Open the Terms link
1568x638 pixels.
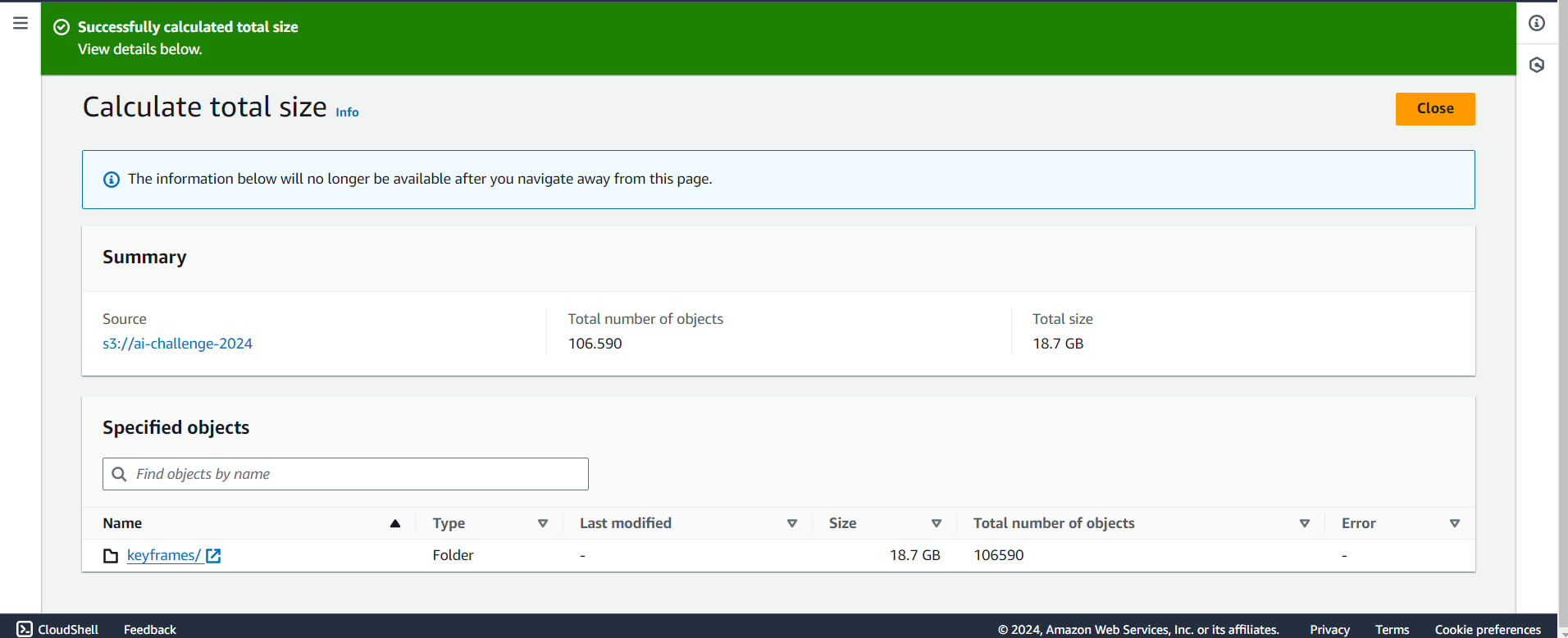click(1393, 629)
